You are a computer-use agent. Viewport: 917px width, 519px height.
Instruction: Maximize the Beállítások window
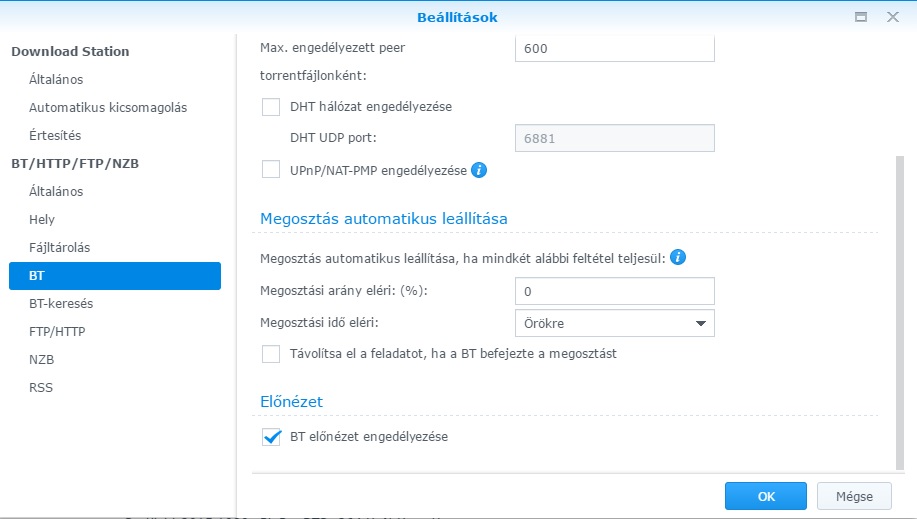point(861,17)
